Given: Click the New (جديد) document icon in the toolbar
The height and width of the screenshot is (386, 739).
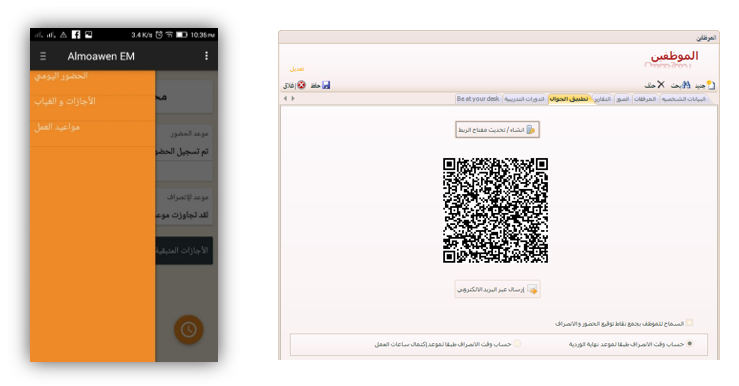Looking at the screenshot, I should point(711,85).
